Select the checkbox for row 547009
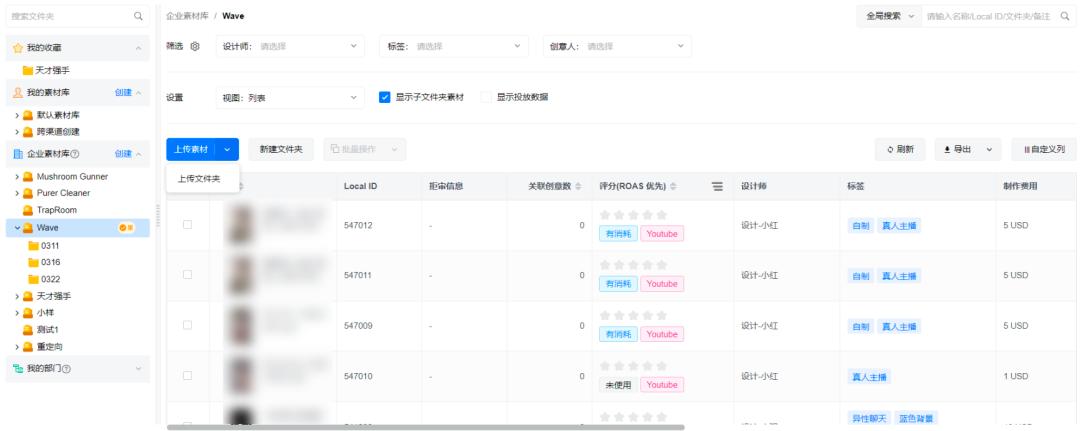1080x431 pixels. (187, 325)
